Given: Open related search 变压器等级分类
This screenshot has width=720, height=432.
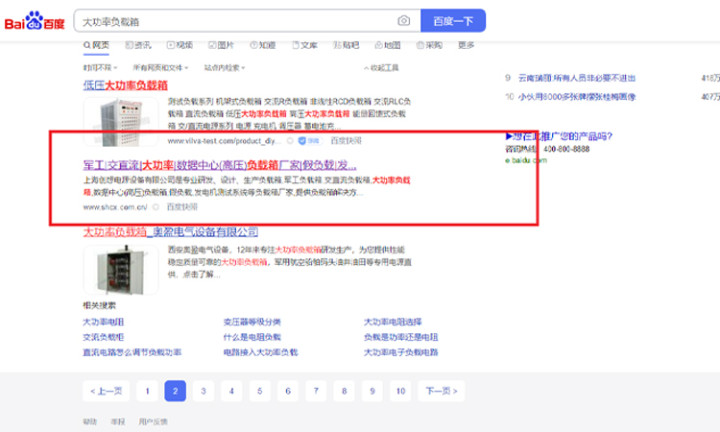Looking at the screenshot, I should (252, 322).
